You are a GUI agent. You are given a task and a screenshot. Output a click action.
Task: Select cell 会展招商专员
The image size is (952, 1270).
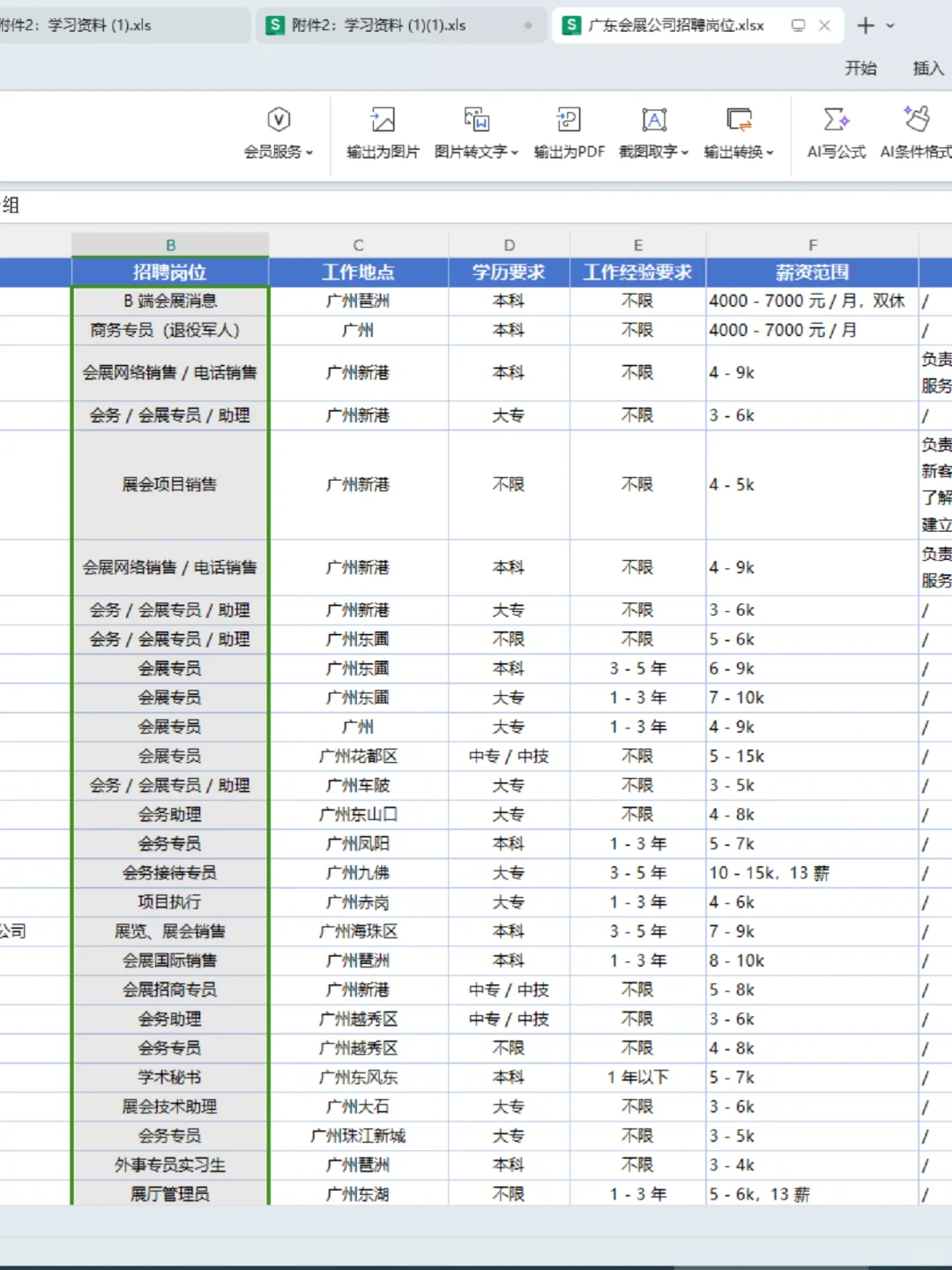coord(170,990)
